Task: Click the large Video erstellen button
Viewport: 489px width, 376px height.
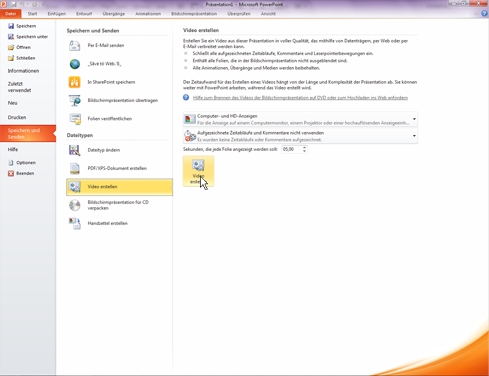Action: [198, 171]
